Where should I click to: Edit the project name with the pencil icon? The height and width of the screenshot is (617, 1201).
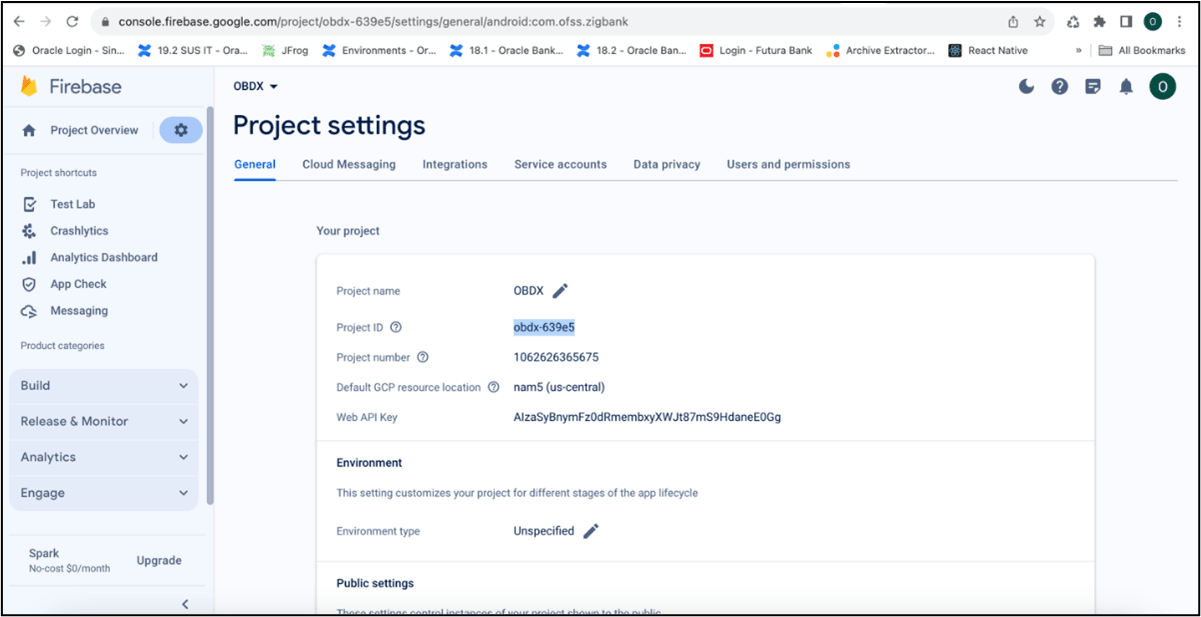coord(560,291)
